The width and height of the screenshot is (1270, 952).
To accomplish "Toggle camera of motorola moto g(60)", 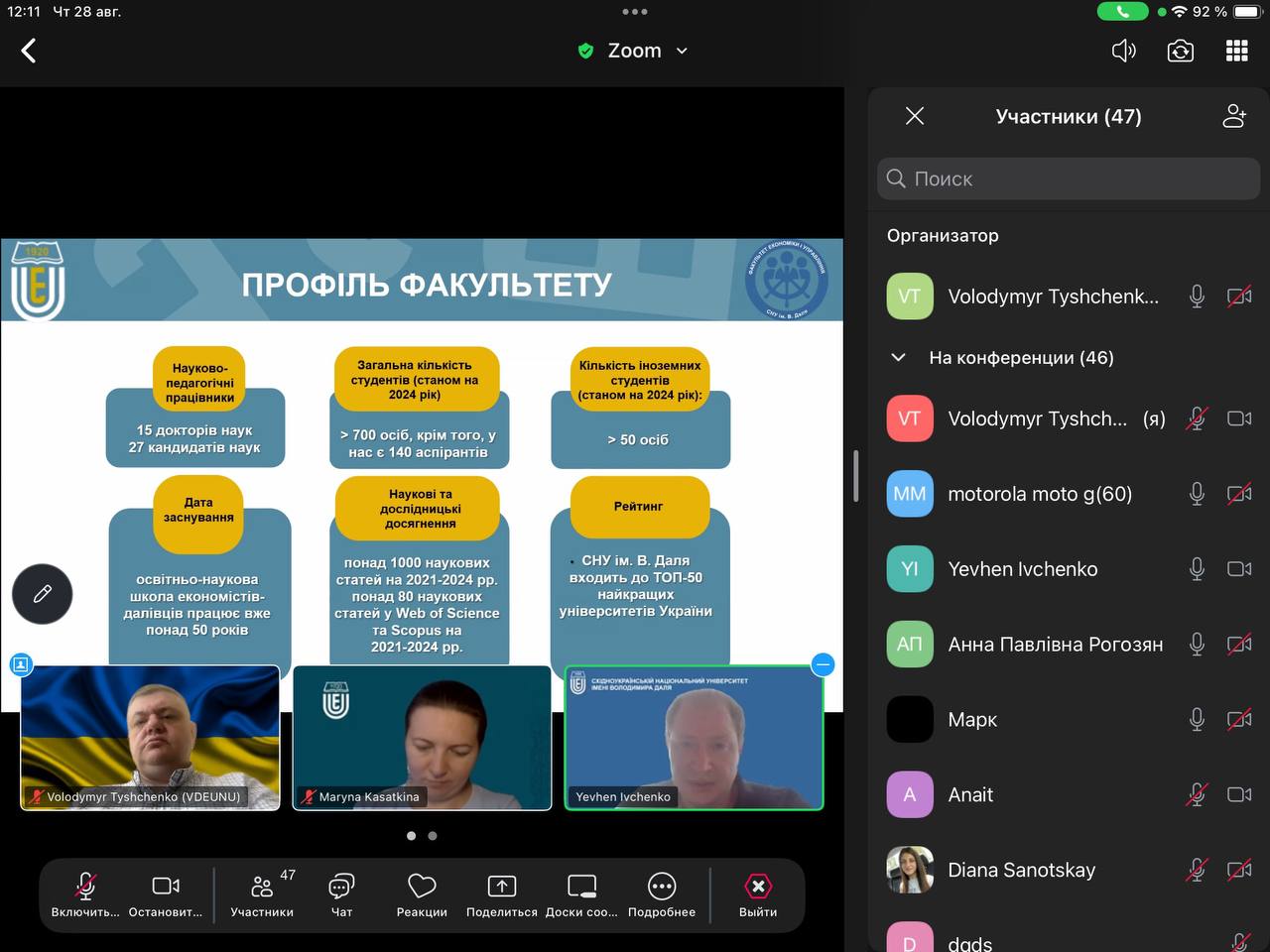I will [1239, 494].
